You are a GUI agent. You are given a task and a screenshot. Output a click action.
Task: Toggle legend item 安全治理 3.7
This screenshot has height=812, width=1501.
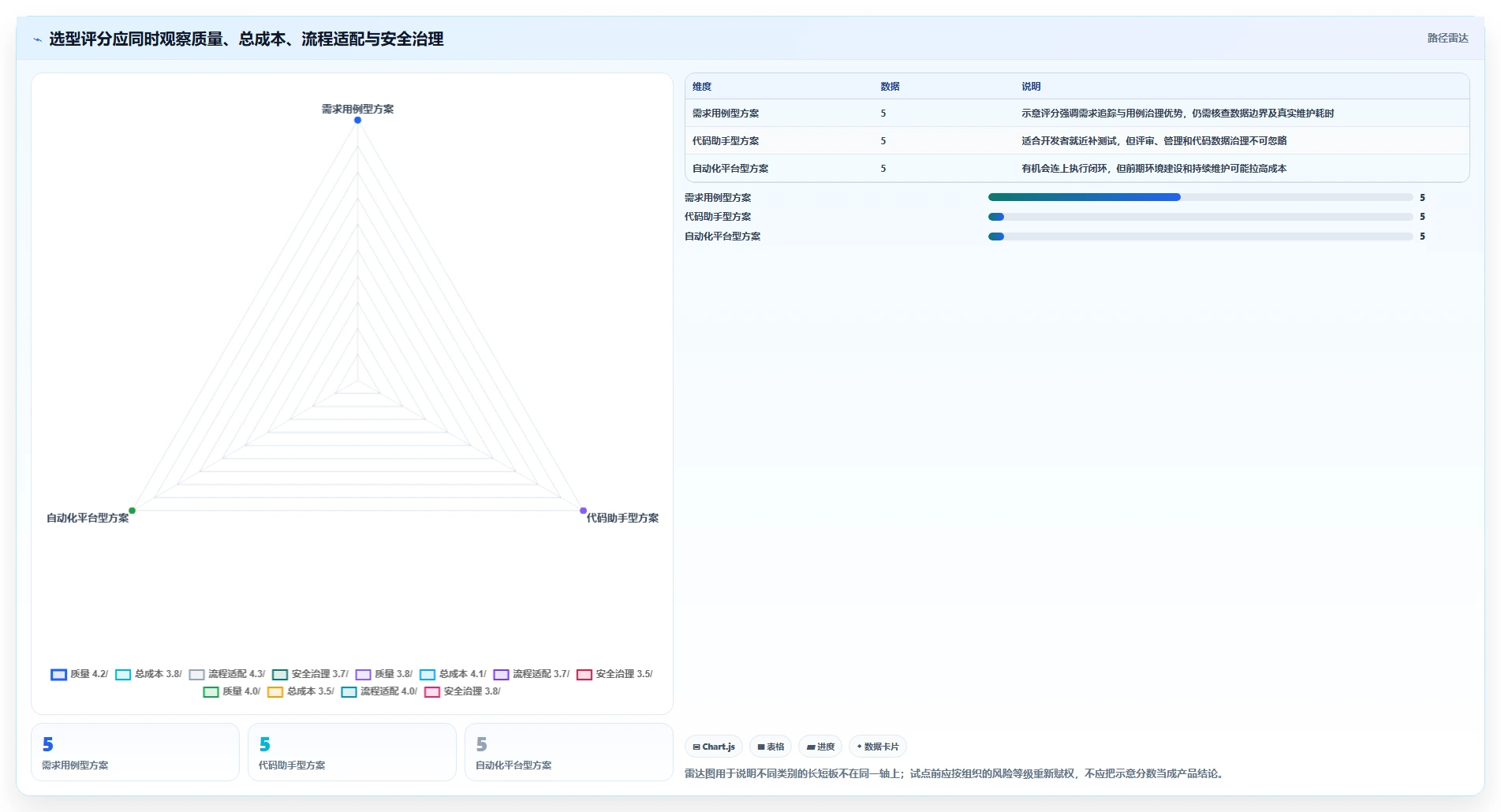310,674
